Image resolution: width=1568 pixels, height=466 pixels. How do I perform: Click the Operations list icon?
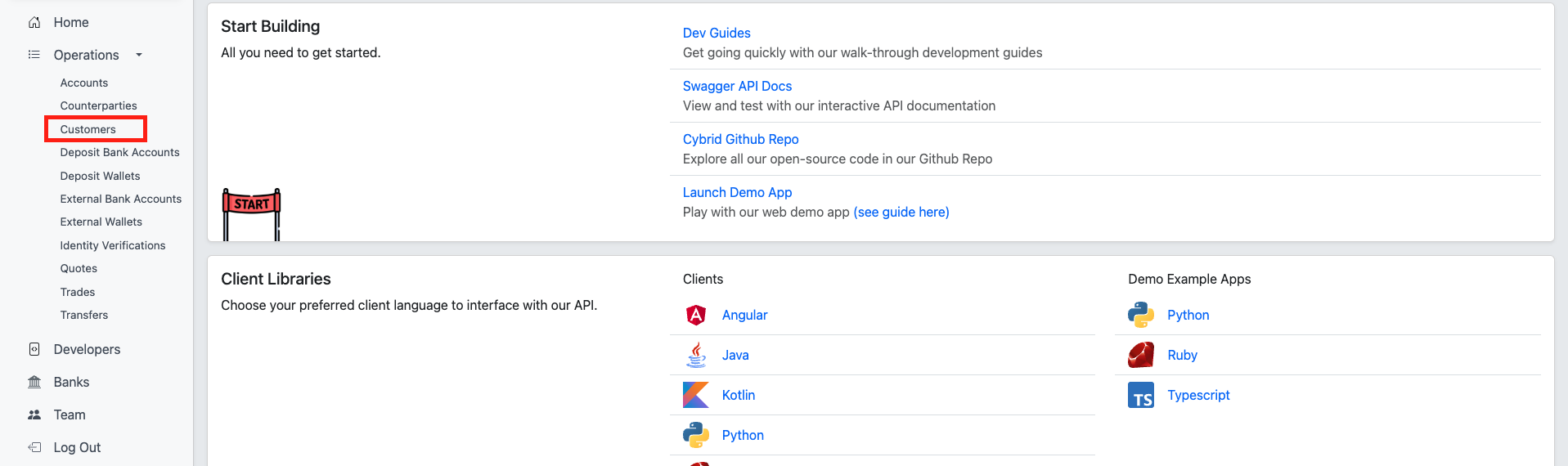[34, 55]
